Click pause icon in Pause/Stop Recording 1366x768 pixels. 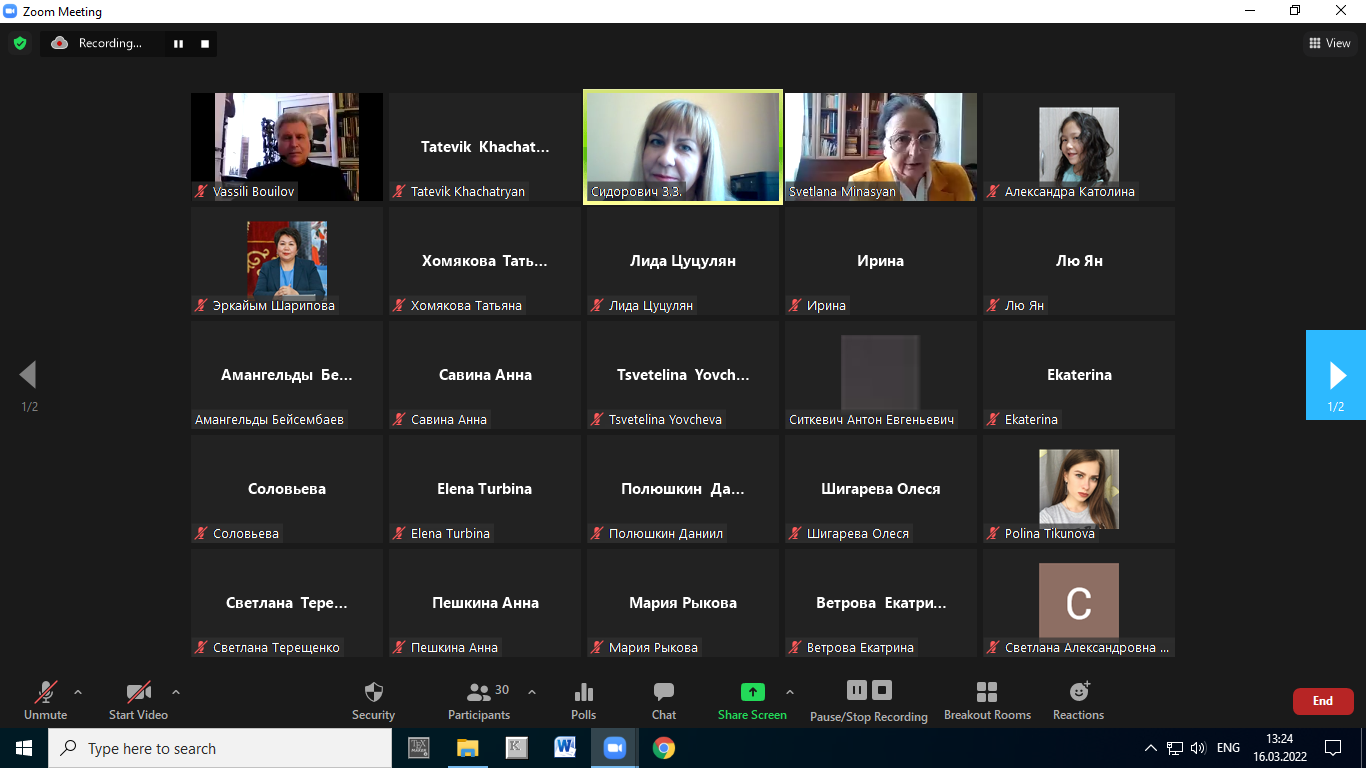pos(857,690)
